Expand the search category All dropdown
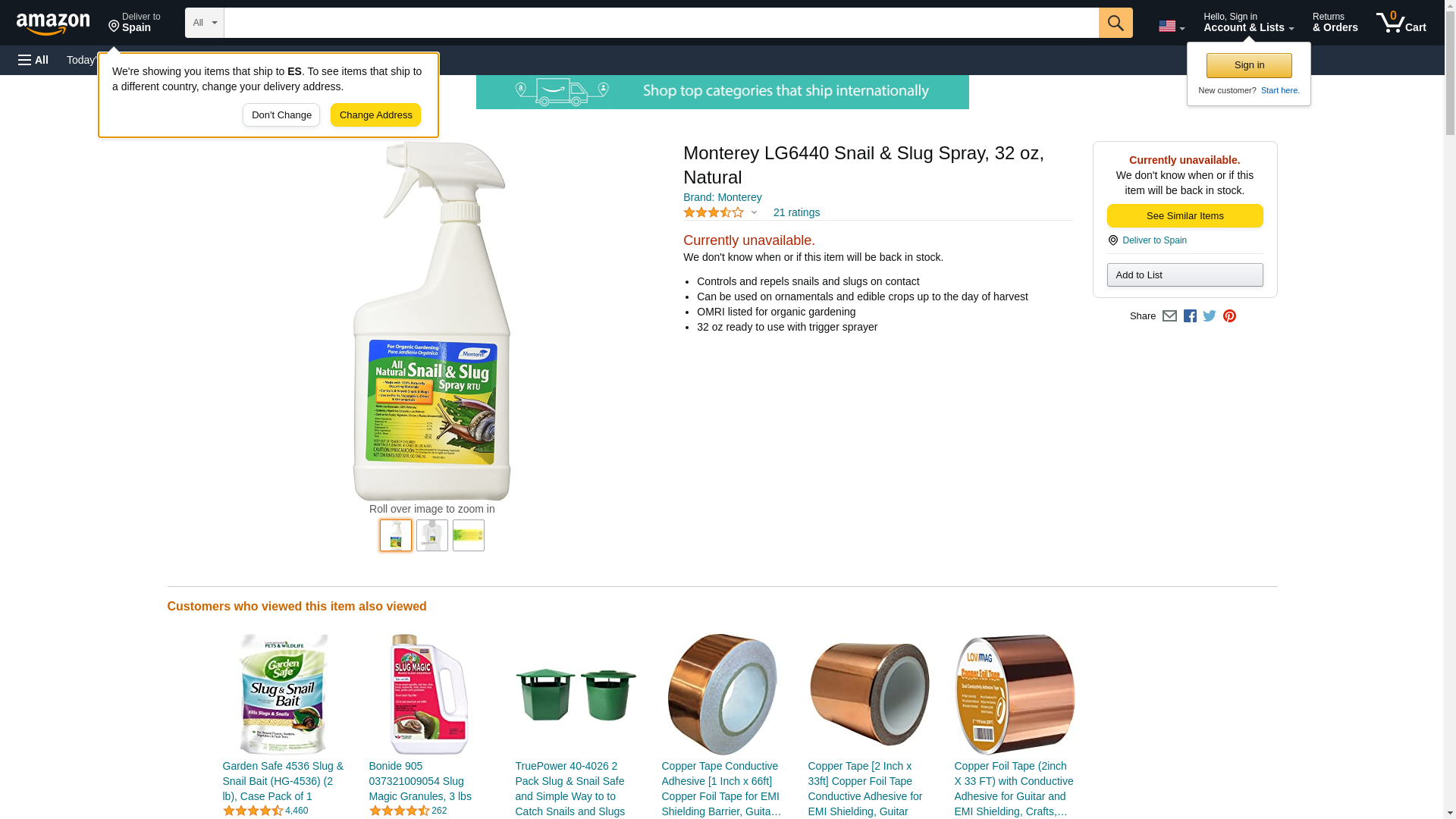Image resolution: width=1456 pixels, height=819 pixels. [x=205, y=23]
